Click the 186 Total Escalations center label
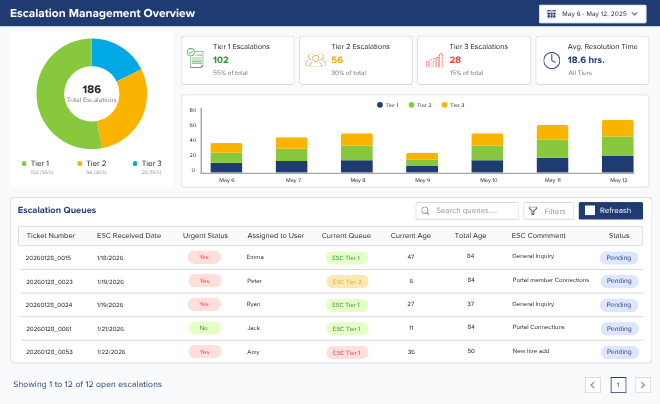 point(91,93)
